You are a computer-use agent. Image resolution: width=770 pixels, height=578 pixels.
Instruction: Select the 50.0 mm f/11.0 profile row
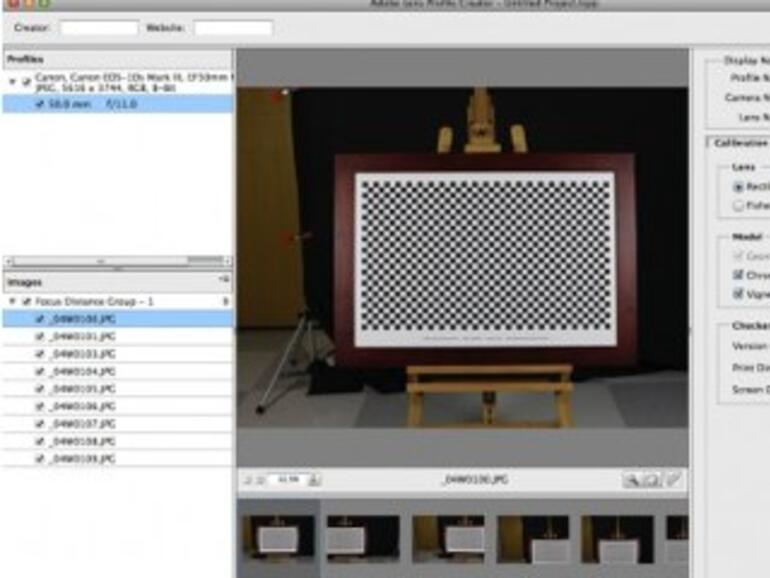point(117,104)
